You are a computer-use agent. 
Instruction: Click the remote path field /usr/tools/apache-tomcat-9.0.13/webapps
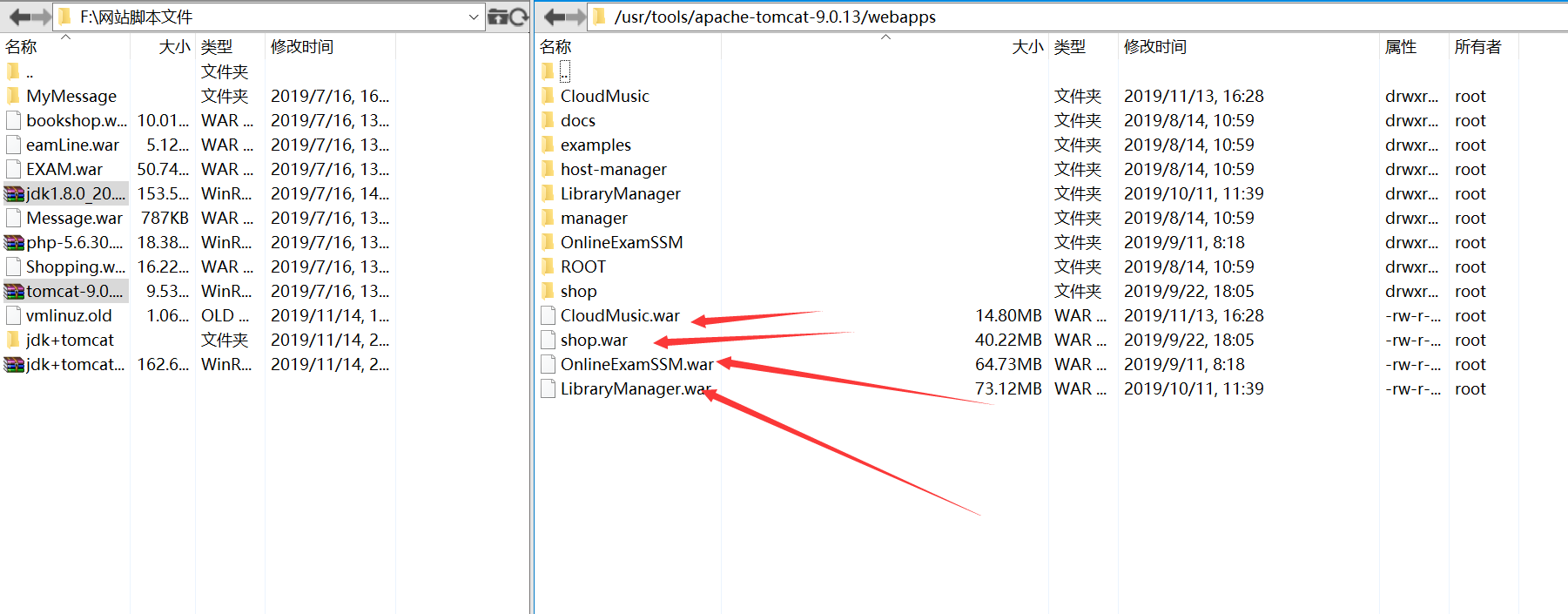(1078, 17)
